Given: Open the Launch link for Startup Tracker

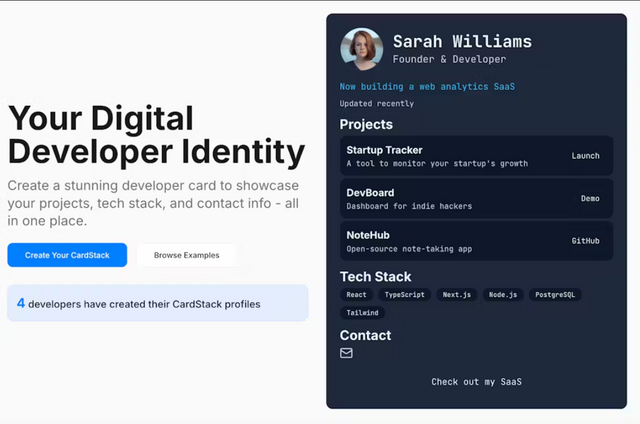Looking at the screenshot, I should tap(585, 156).
